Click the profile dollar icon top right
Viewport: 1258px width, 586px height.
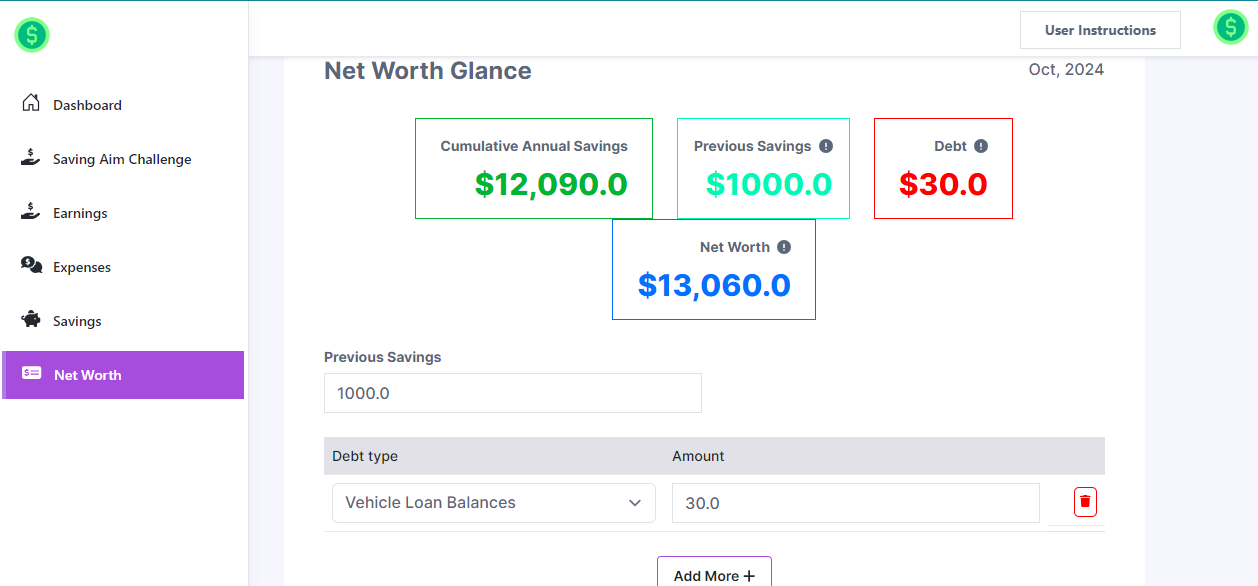(1230, 28)
